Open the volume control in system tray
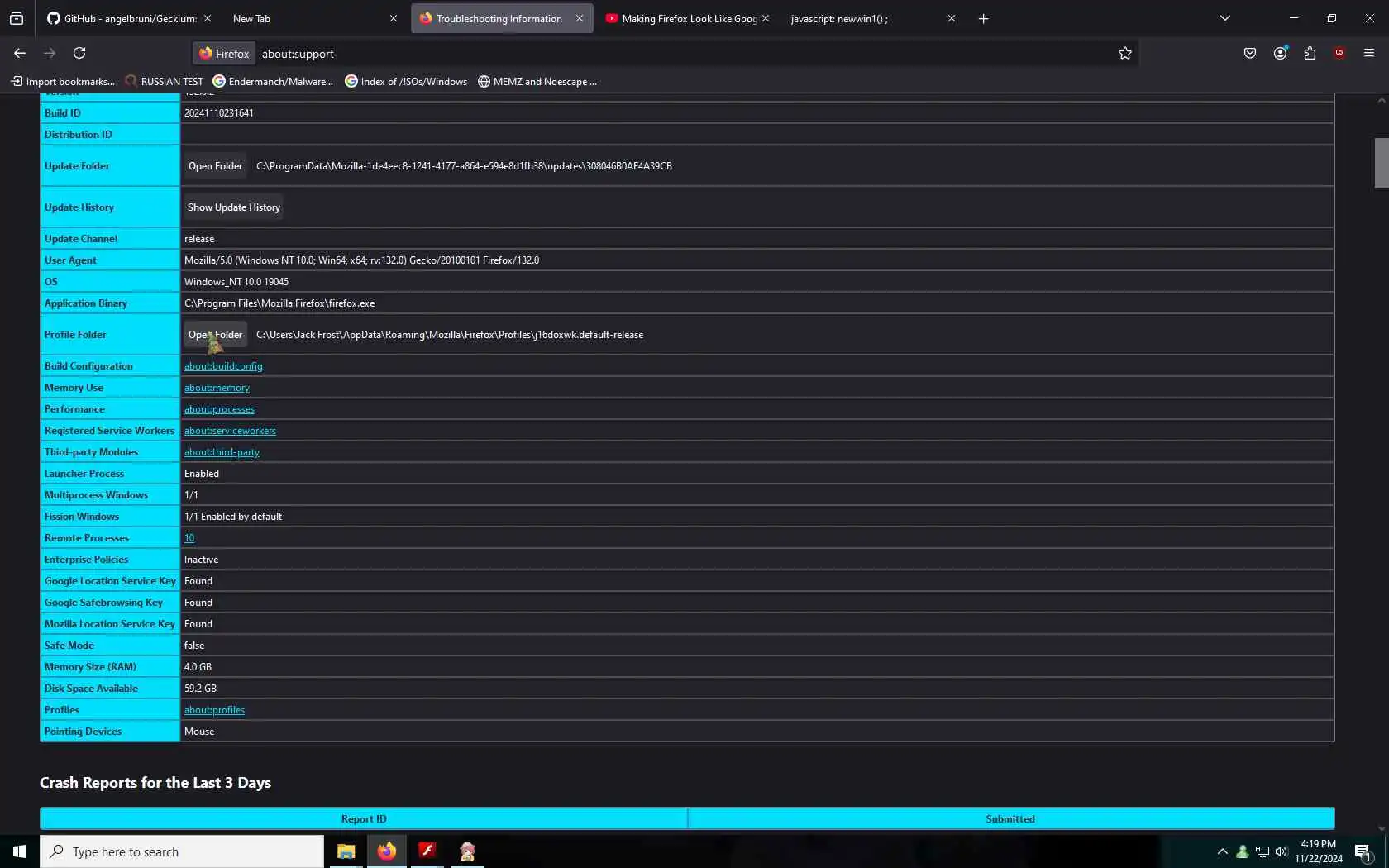1389x868 pixels. point(1282,851)
